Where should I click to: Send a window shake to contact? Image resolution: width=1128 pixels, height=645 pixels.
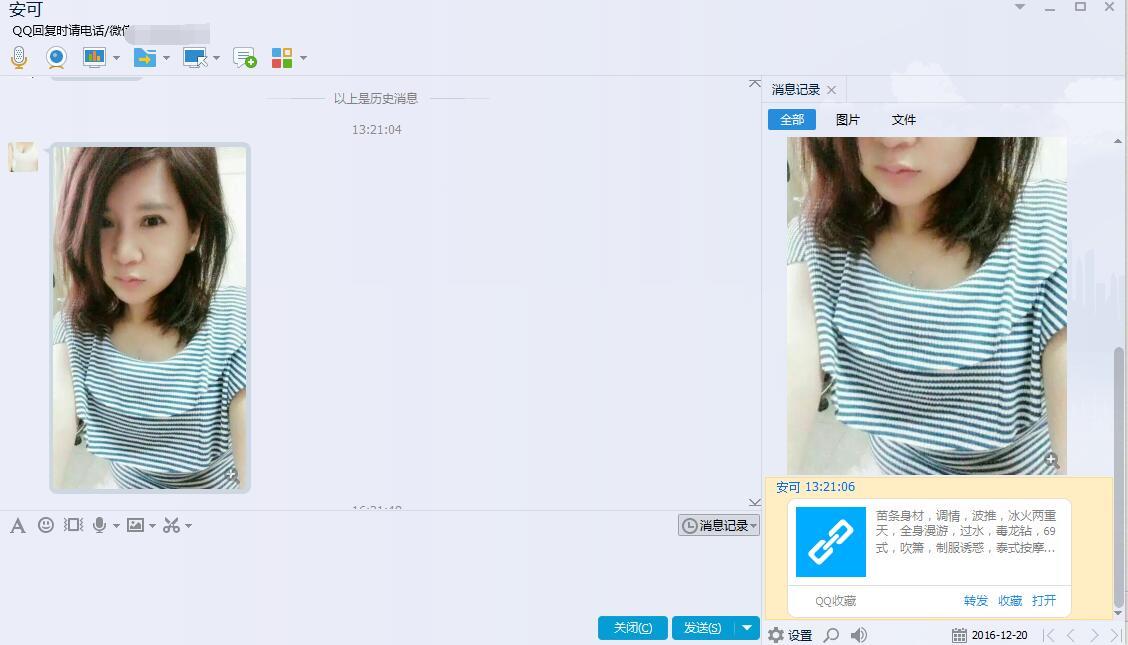(x=73, y=525)
